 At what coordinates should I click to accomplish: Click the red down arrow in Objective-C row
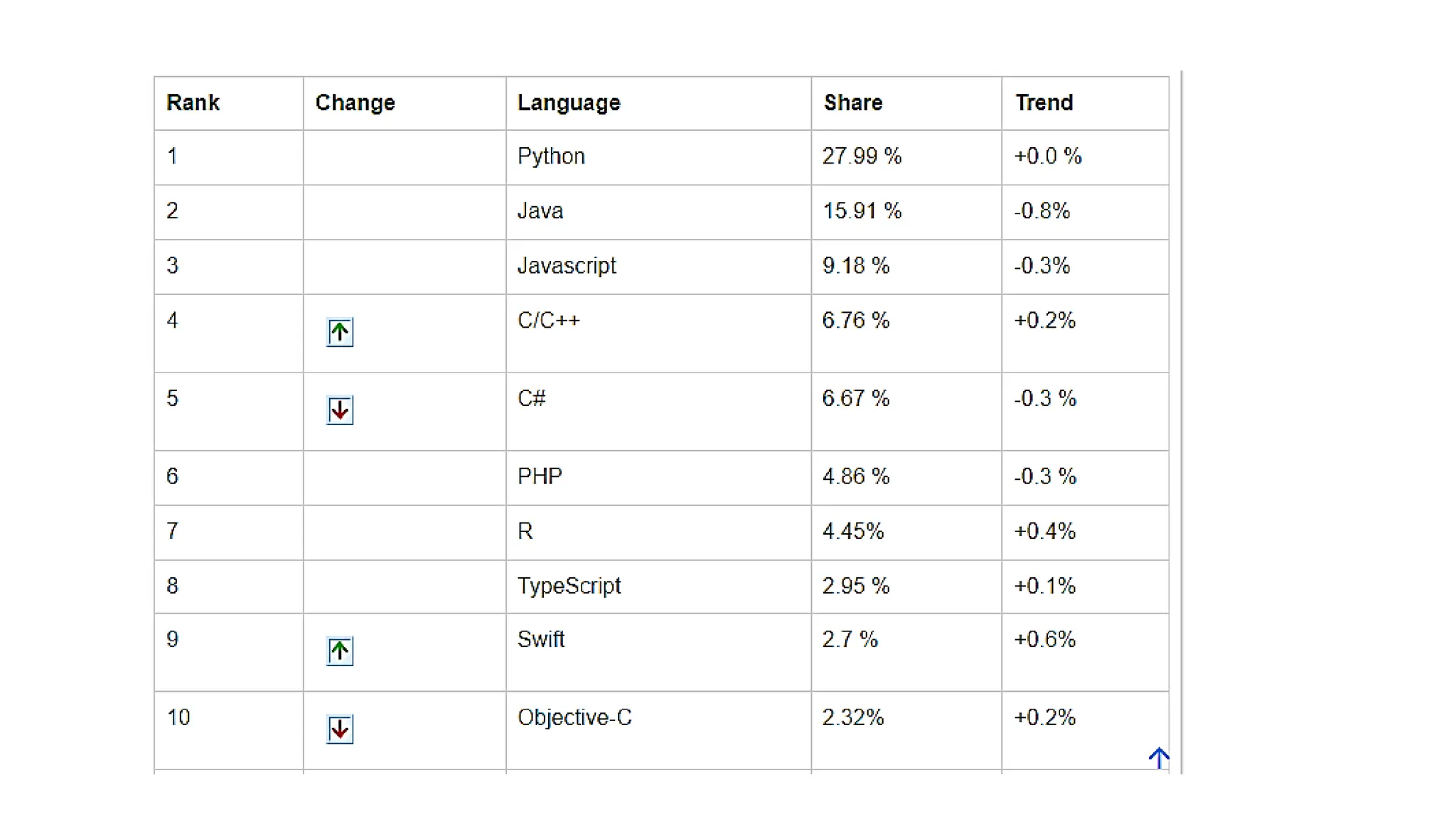tap(340, 729)
